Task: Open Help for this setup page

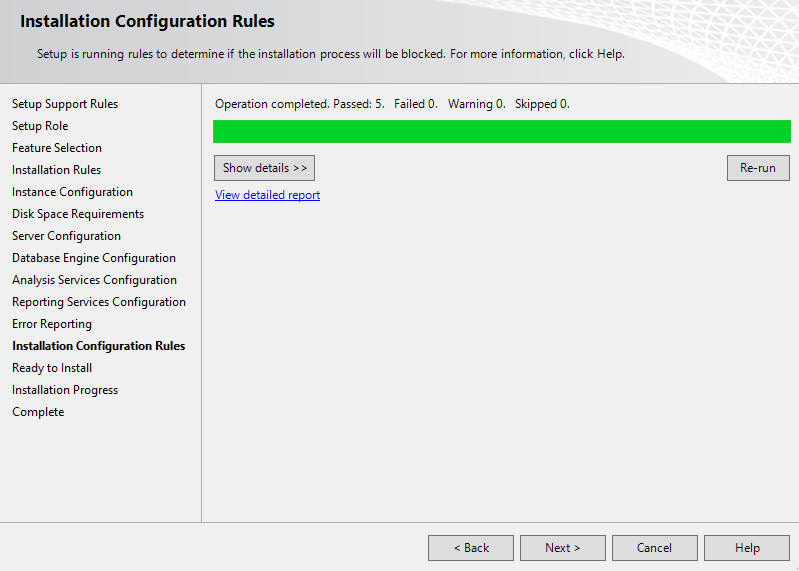Action: point(746,548)
